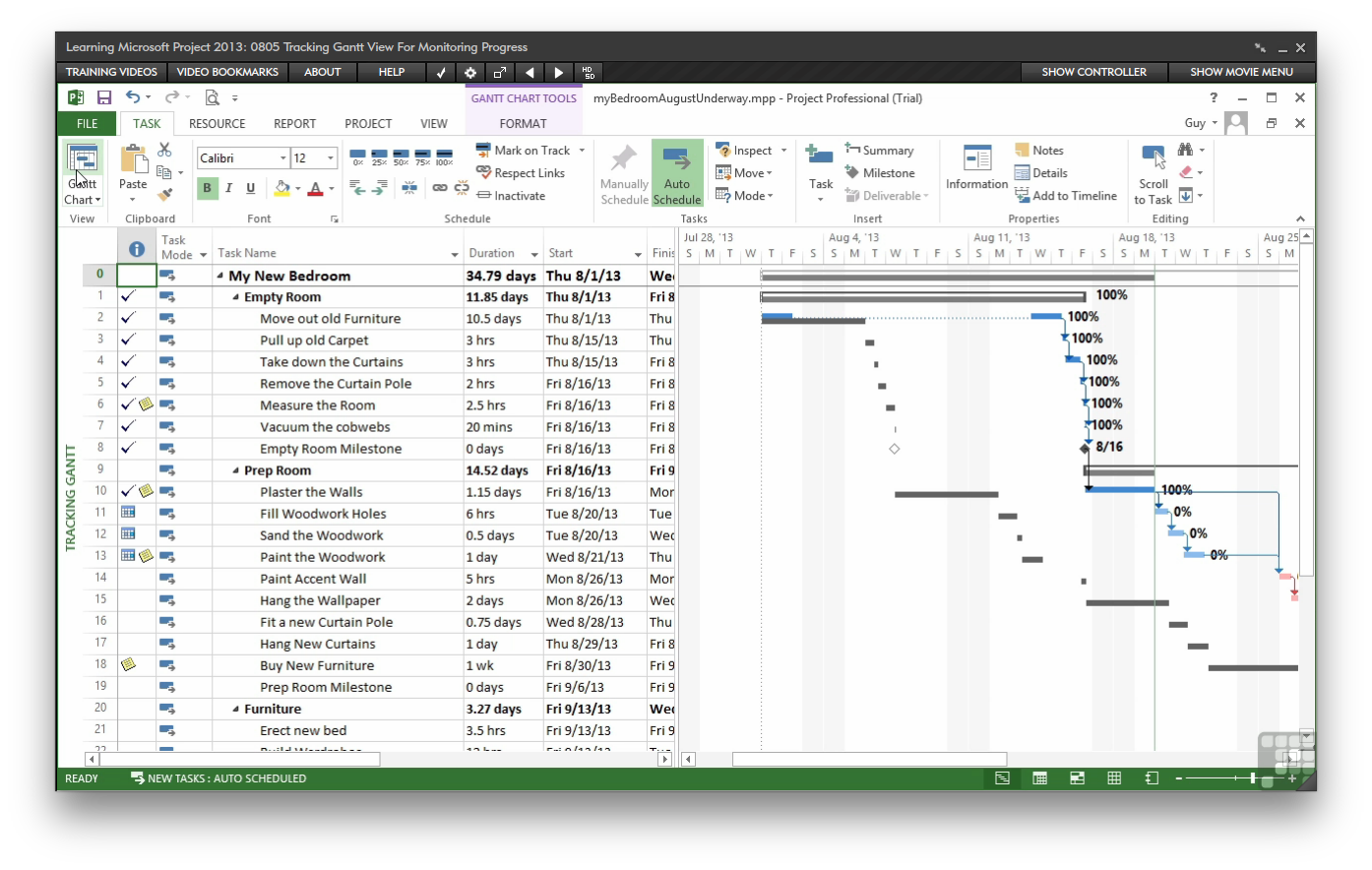This screenshot has height=870, width=1372.
Task: Click the Link Tasks chain icon
Action: (x=440, y=187)
